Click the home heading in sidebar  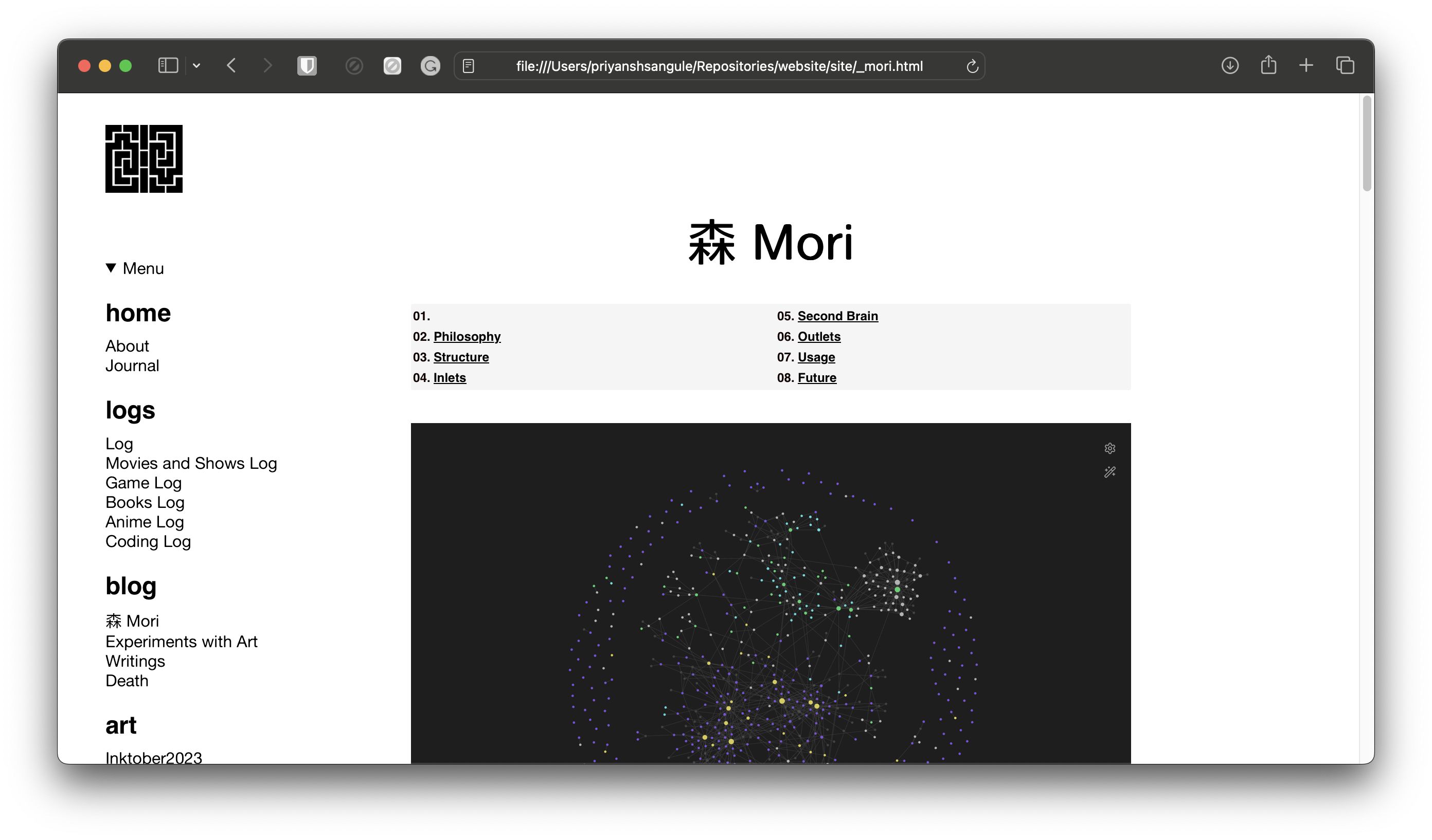(138, 313)
